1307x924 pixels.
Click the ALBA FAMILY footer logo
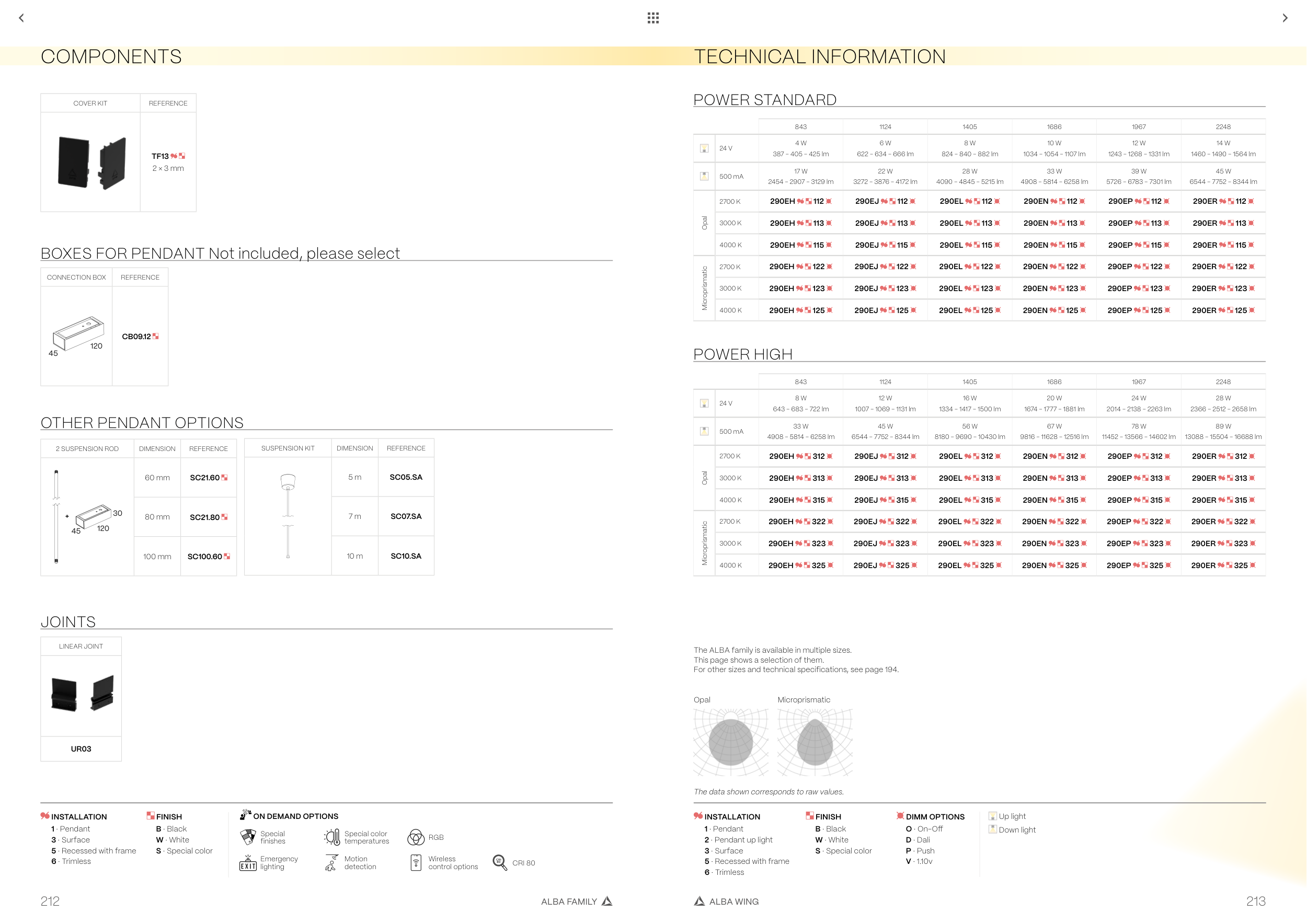[607, 901]
